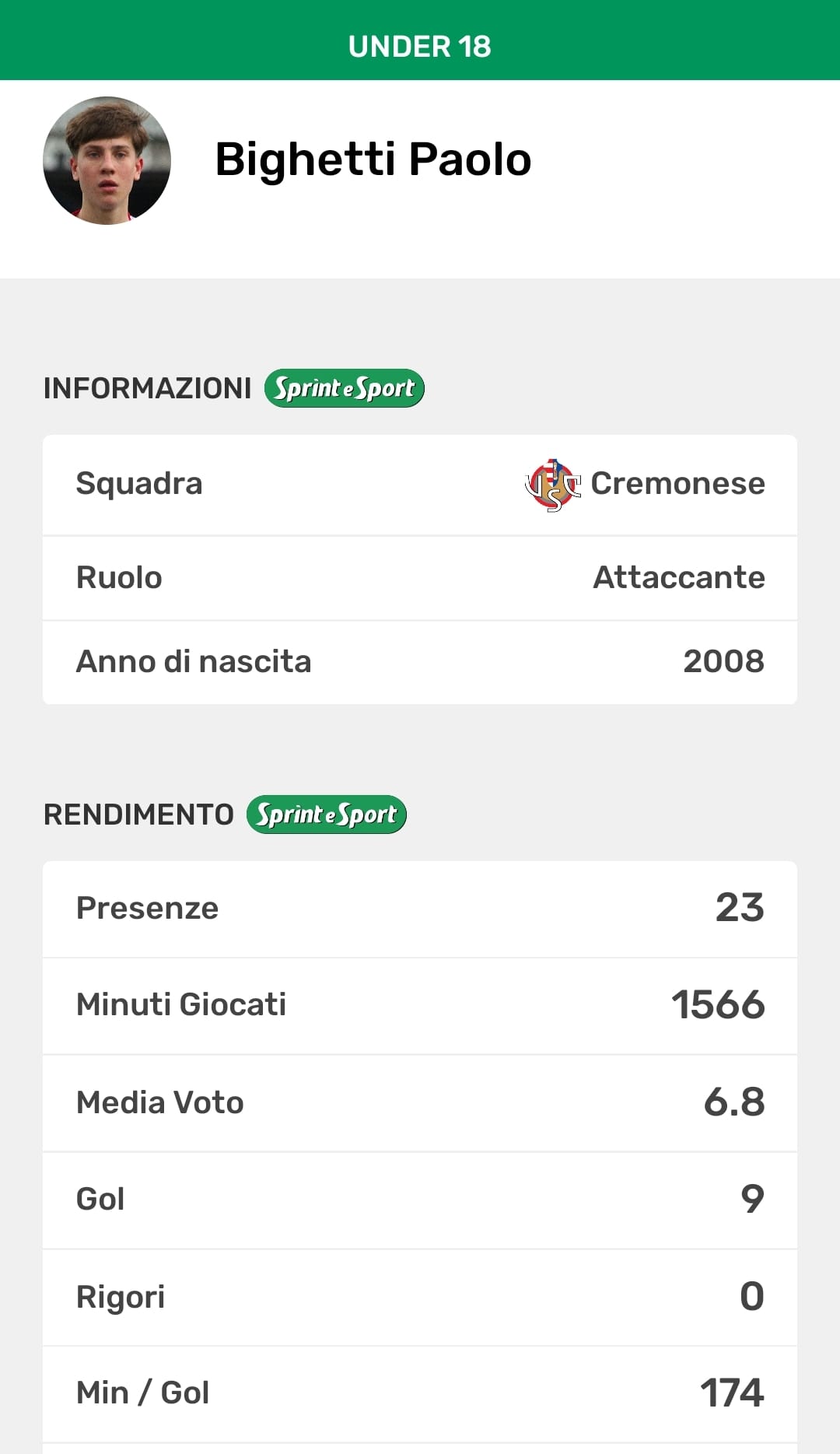Select the Rigori row label

121,1297
